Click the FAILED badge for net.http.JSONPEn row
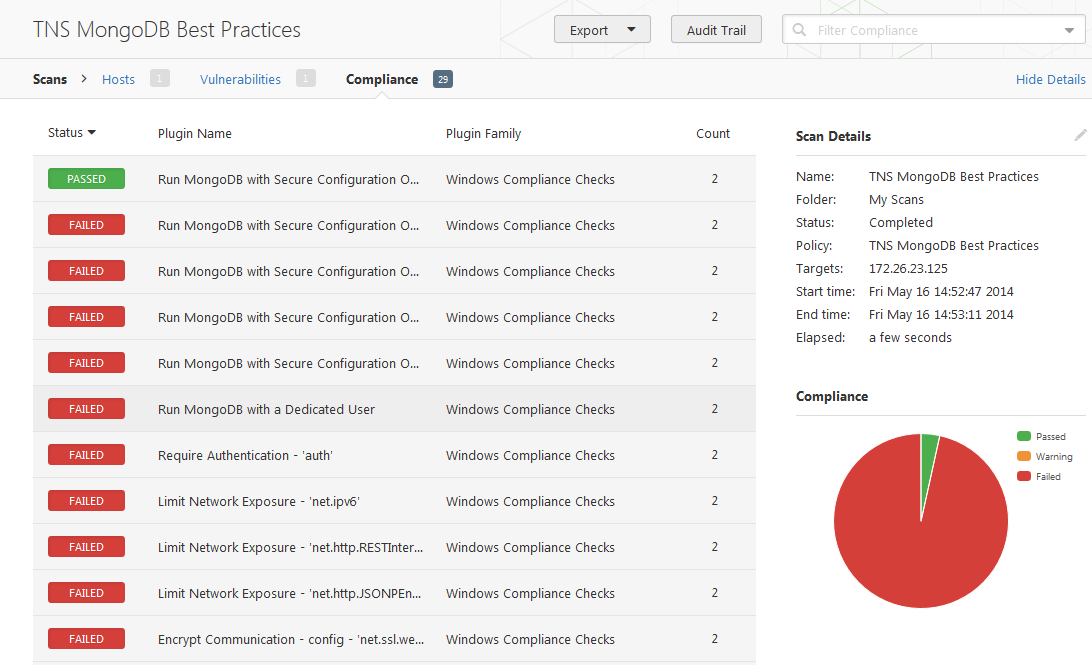The height and width of the screenshot is (665, 1092). click(86, 593)
